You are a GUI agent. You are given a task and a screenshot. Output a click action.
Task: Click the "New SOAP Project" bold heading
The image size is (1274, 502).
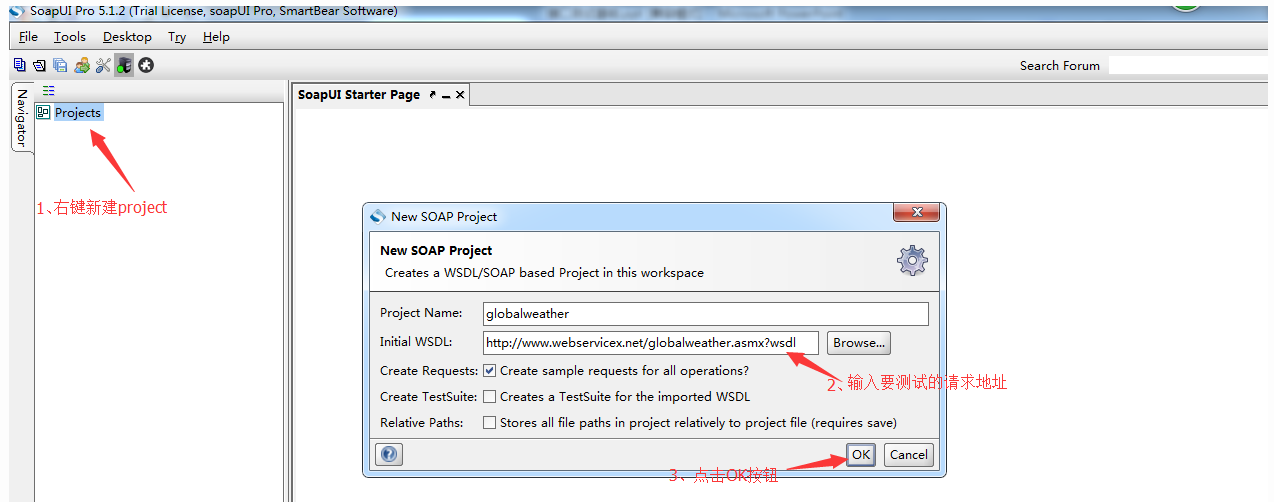click(436, 251)
